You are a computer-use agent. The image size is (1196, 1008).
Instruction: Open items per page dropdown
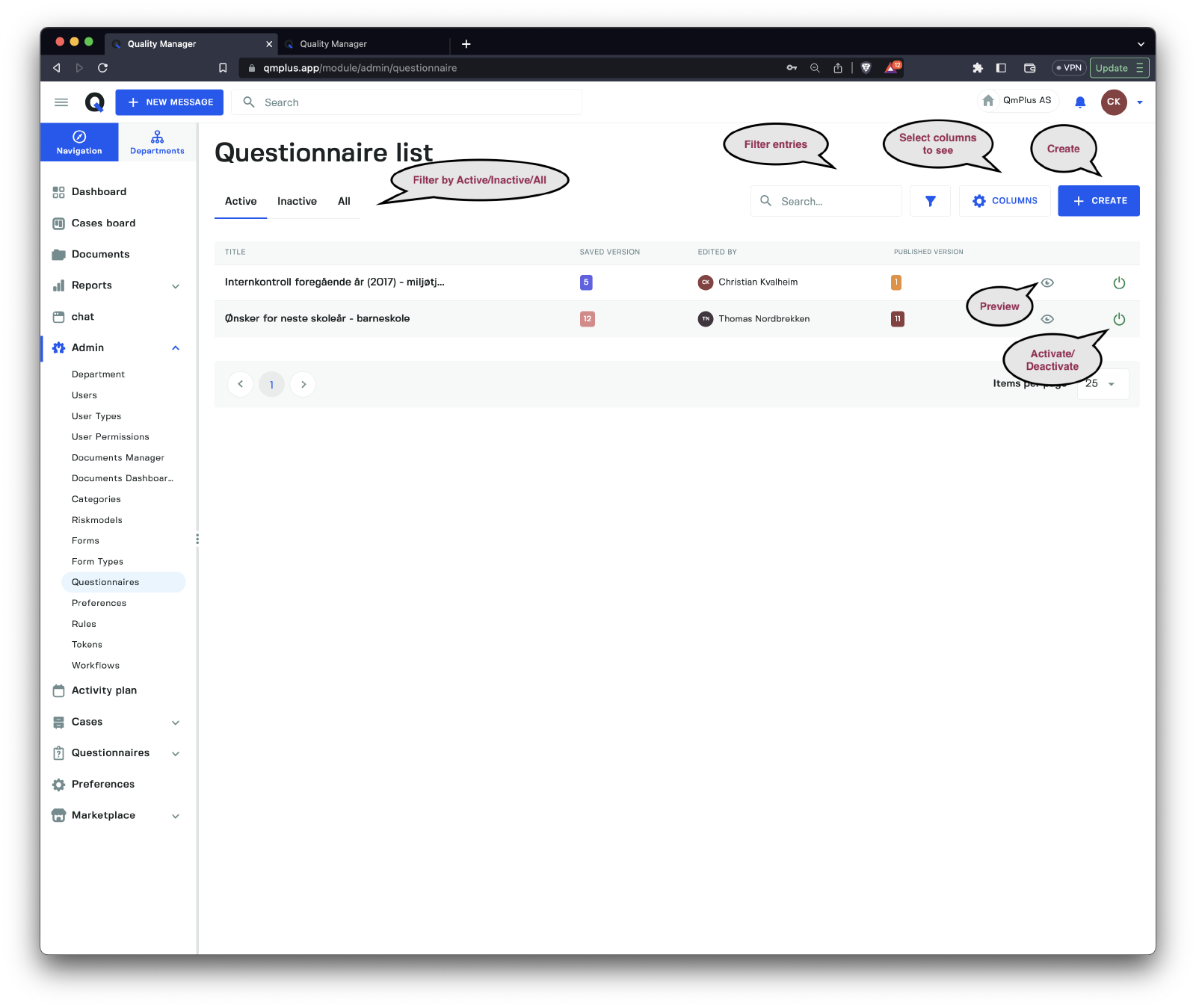(x=1103, y=384)
